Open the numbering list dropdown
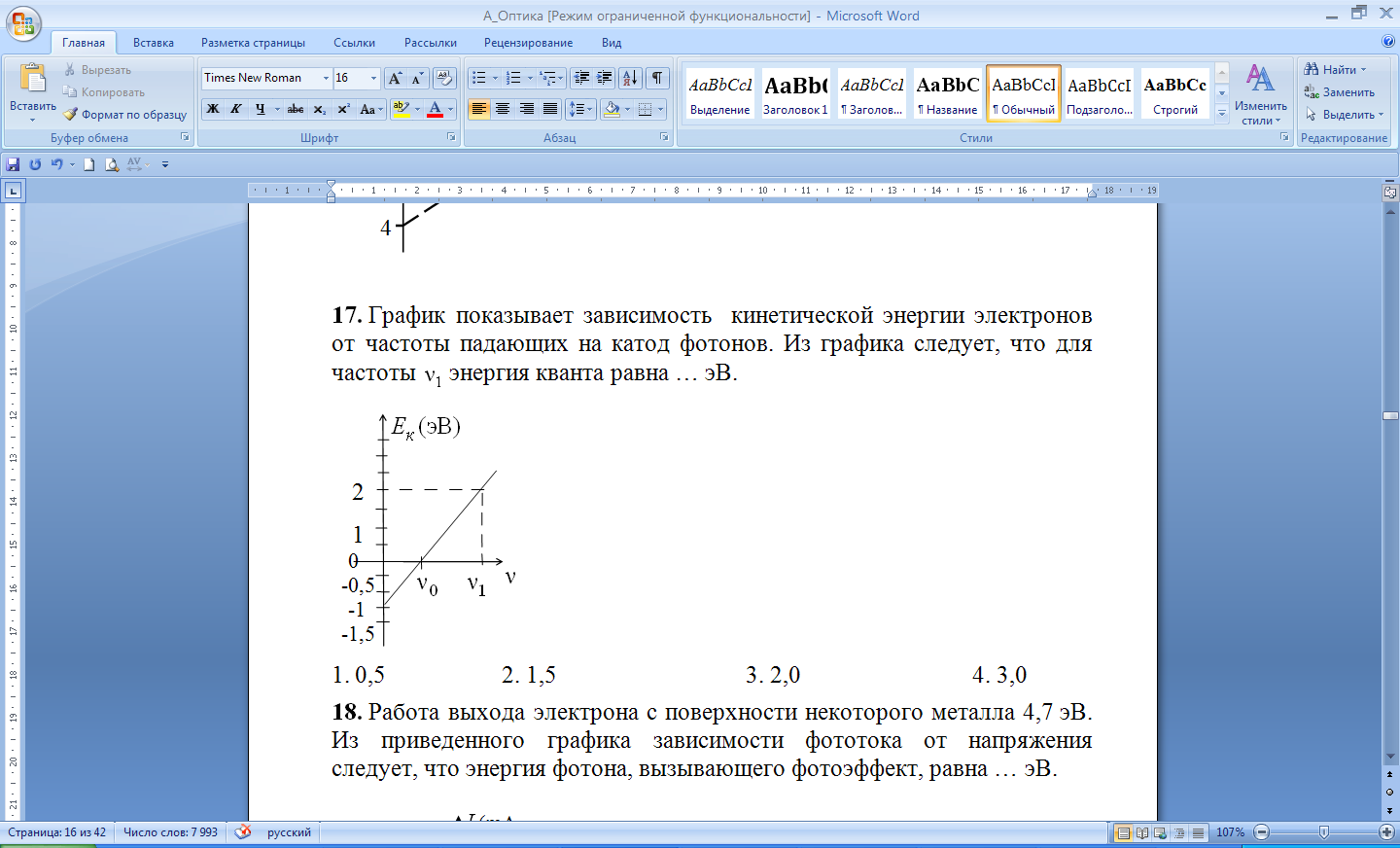 tap(530, 78)
